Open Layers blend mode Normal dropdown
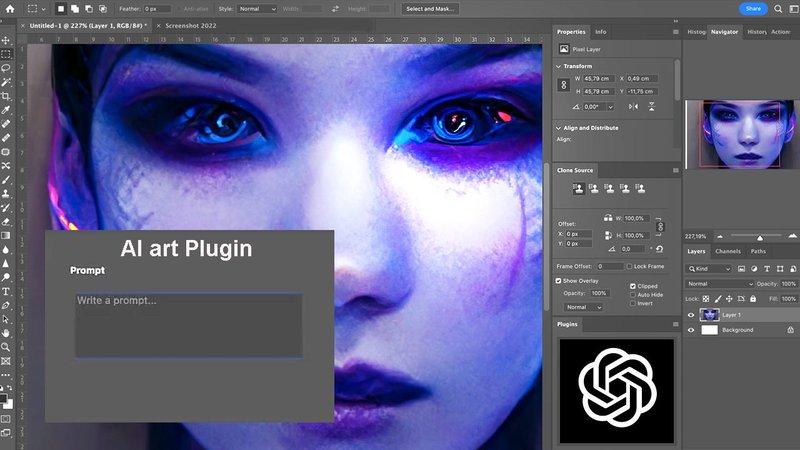 pyautogui.click(x=719, y=284)
